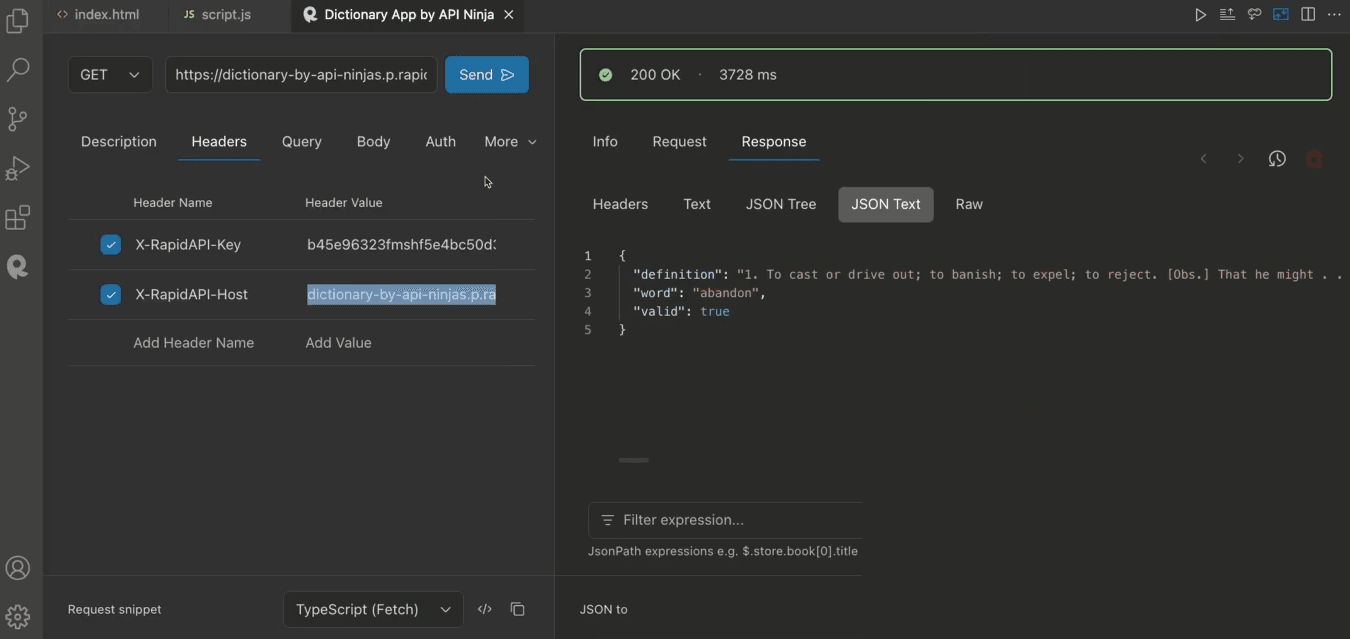The height and width of the screenshot is (639, 1350).
Task: Expand the More tabs dropdown
Action: pyautogui.click(x=511, y=142)
